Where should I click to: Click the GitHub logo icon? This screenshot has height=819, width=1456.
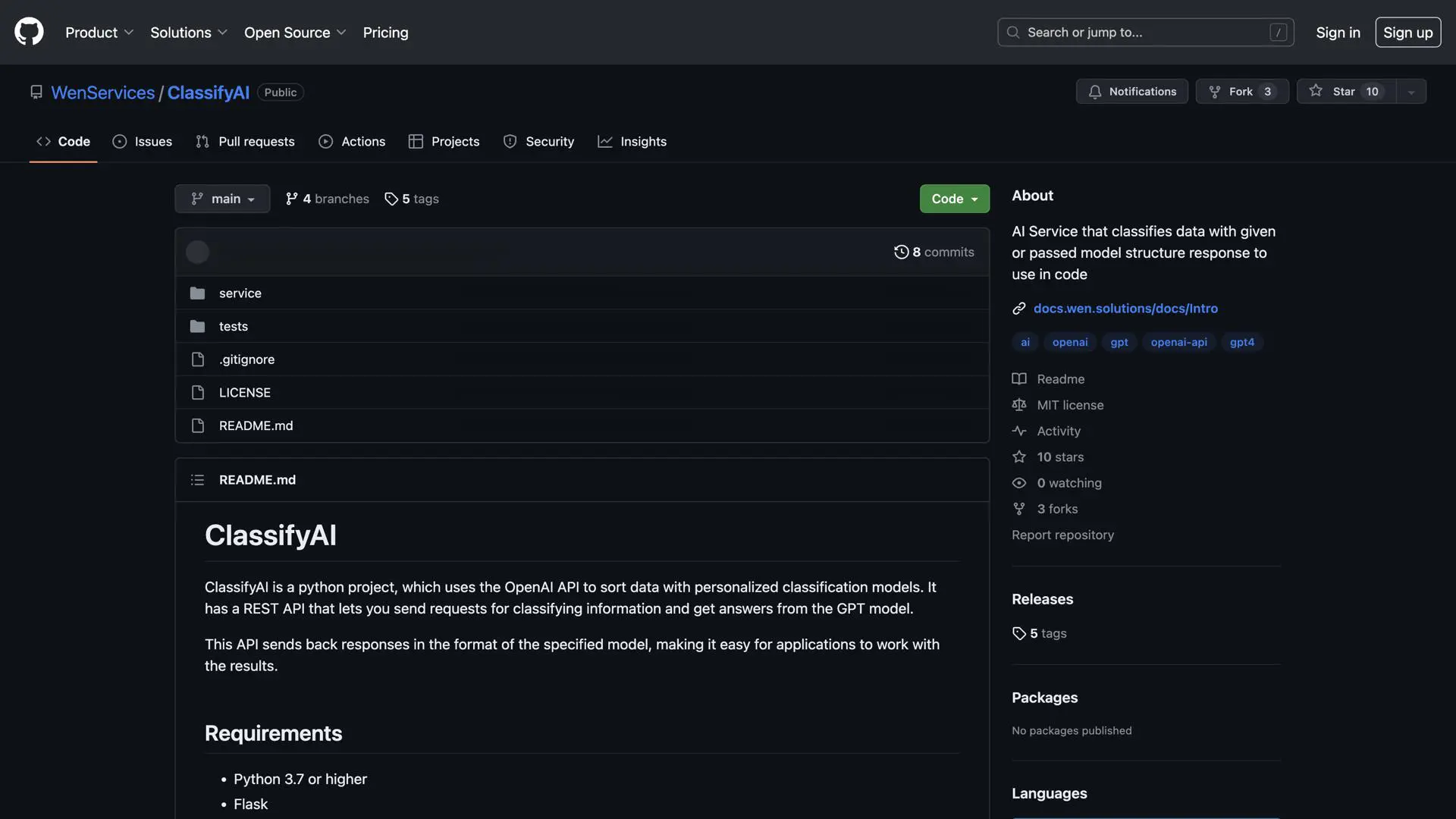[29, 32]
